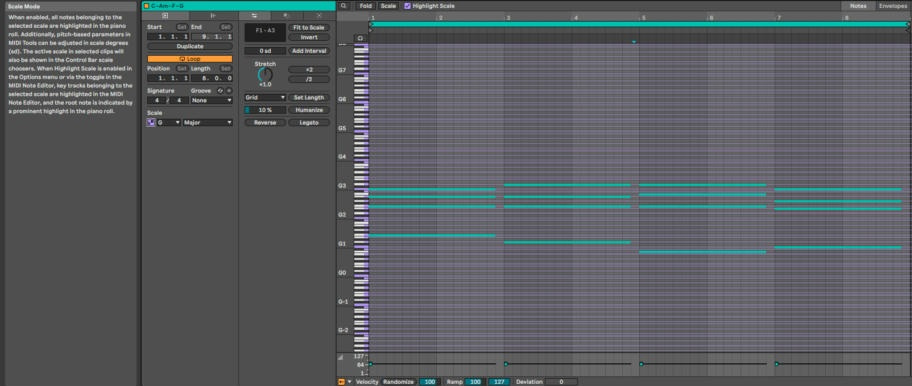Click the Velocity Randomize button
Viewport: 912px width, 386px height.
point(398,382)
